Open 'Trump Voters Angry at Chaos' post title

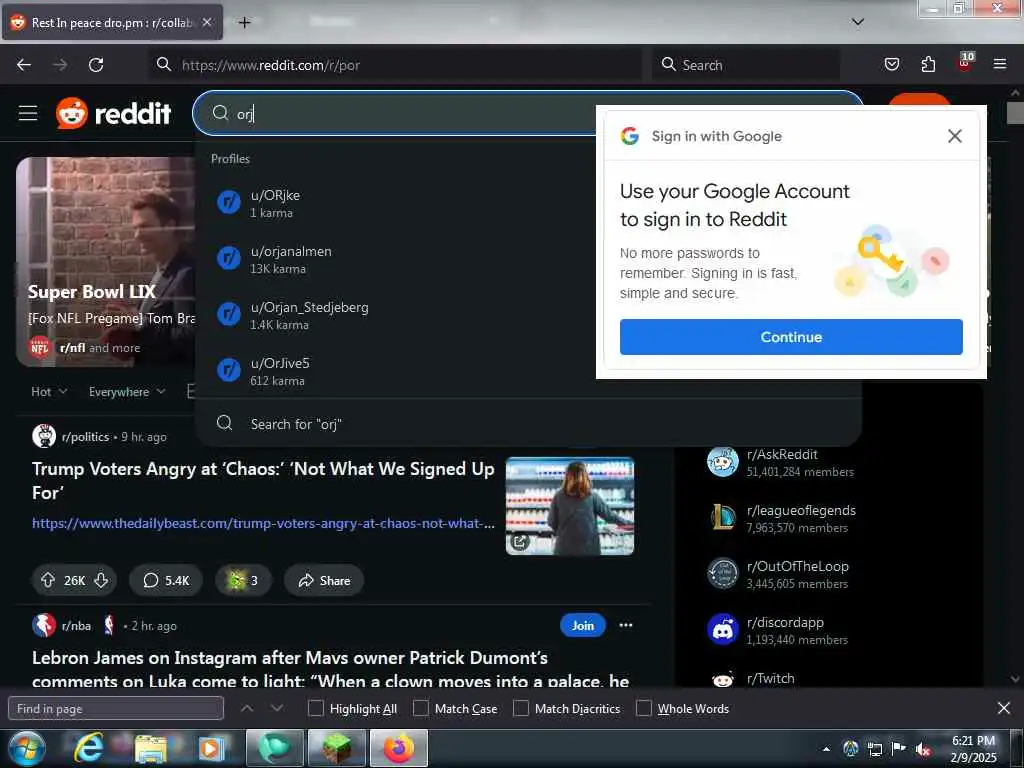(263, 481)
